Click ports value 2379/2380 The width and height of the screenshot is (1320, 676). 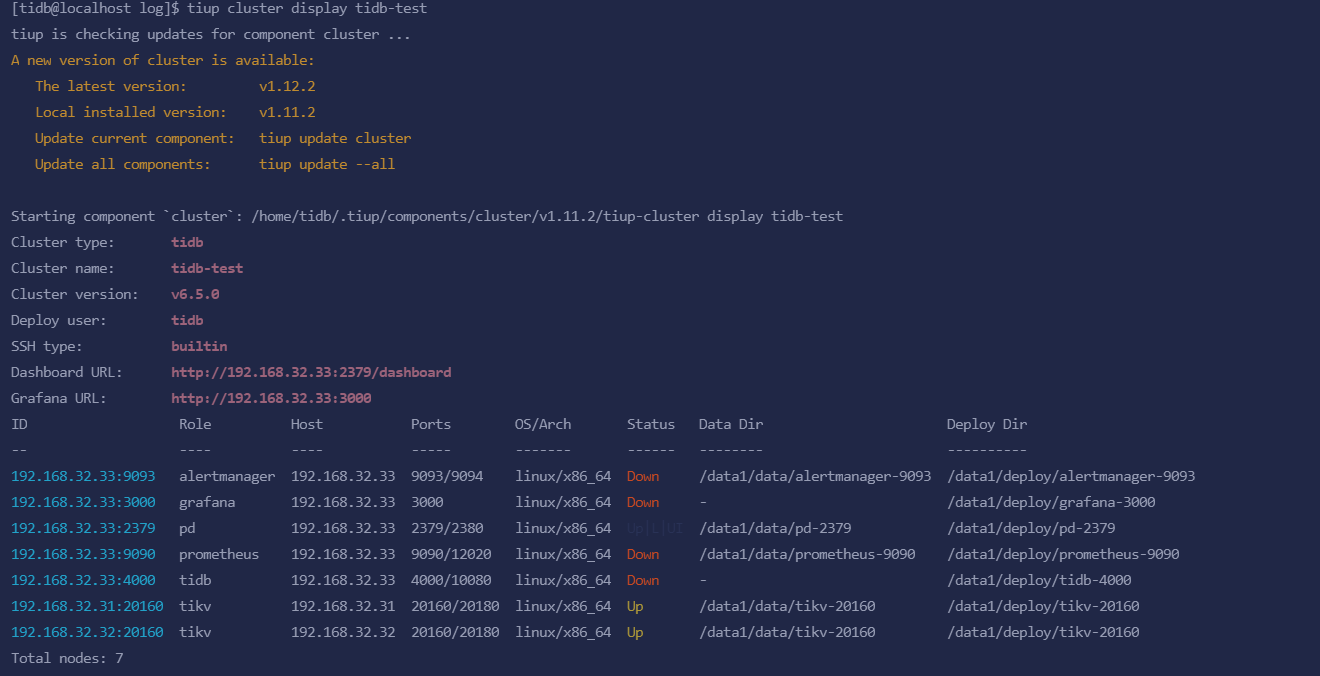[x=447, y=528]
